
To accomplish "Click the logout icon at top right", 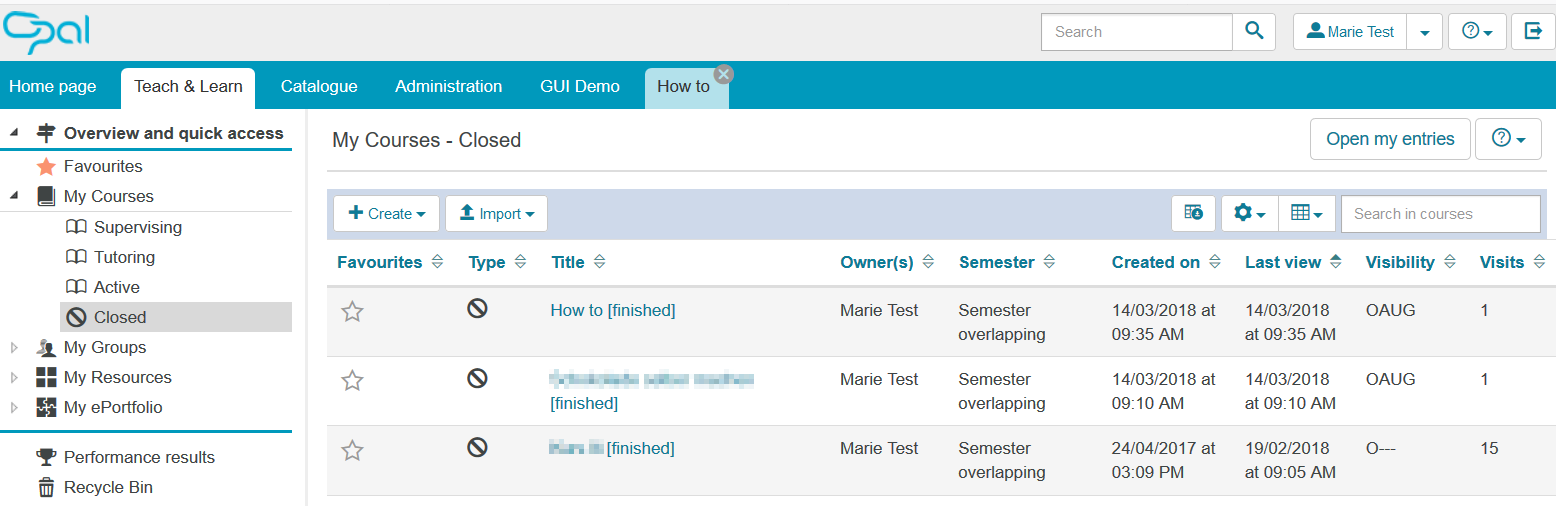I will click(x=1533, y=32).
